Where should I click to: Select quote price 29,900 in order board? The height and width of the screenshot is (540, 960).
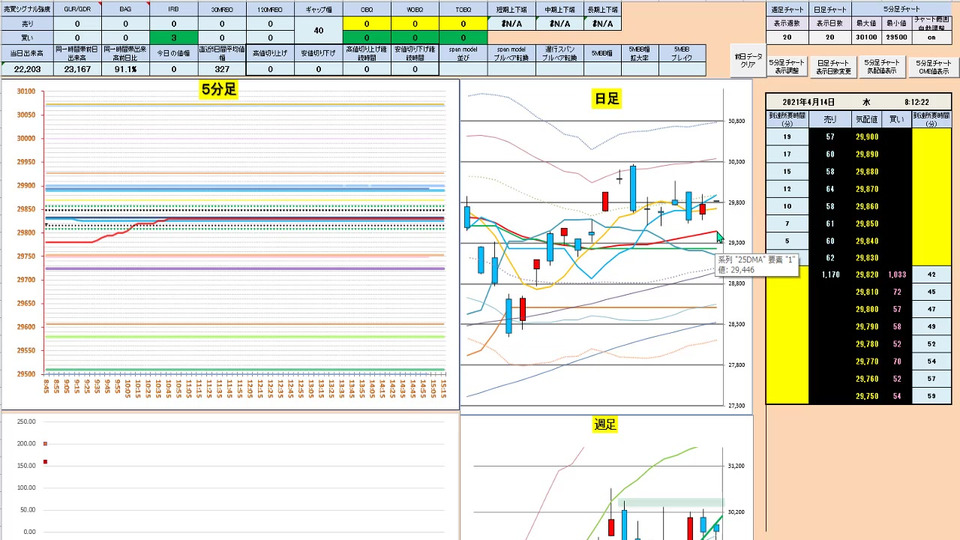coord(866,137)
